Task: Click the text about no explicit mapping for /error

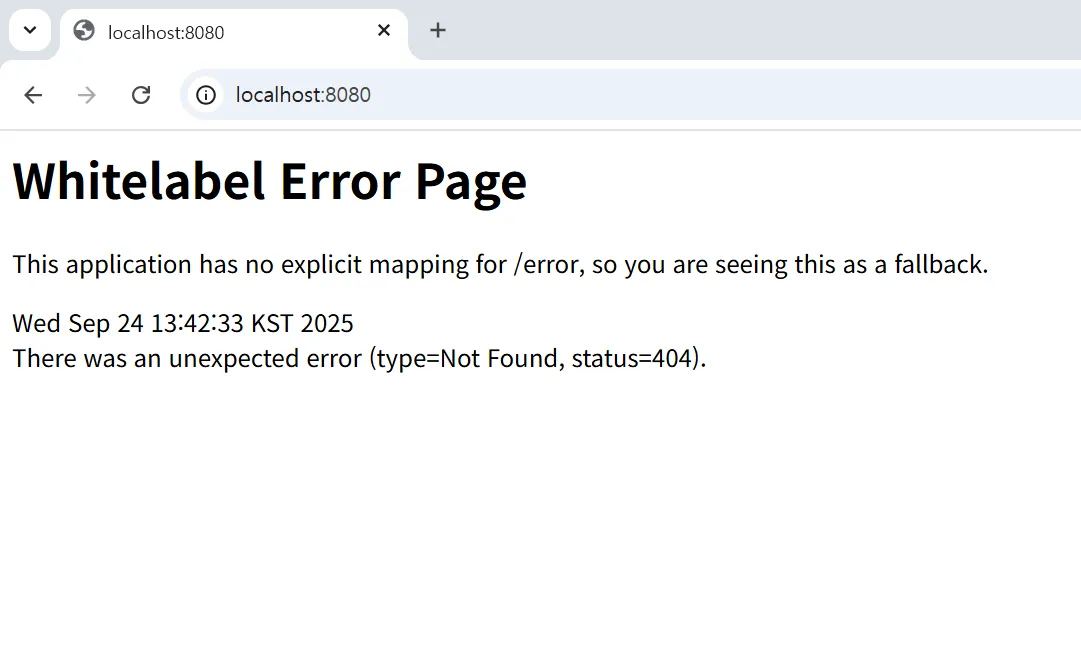Action: (x=501, y=264)
